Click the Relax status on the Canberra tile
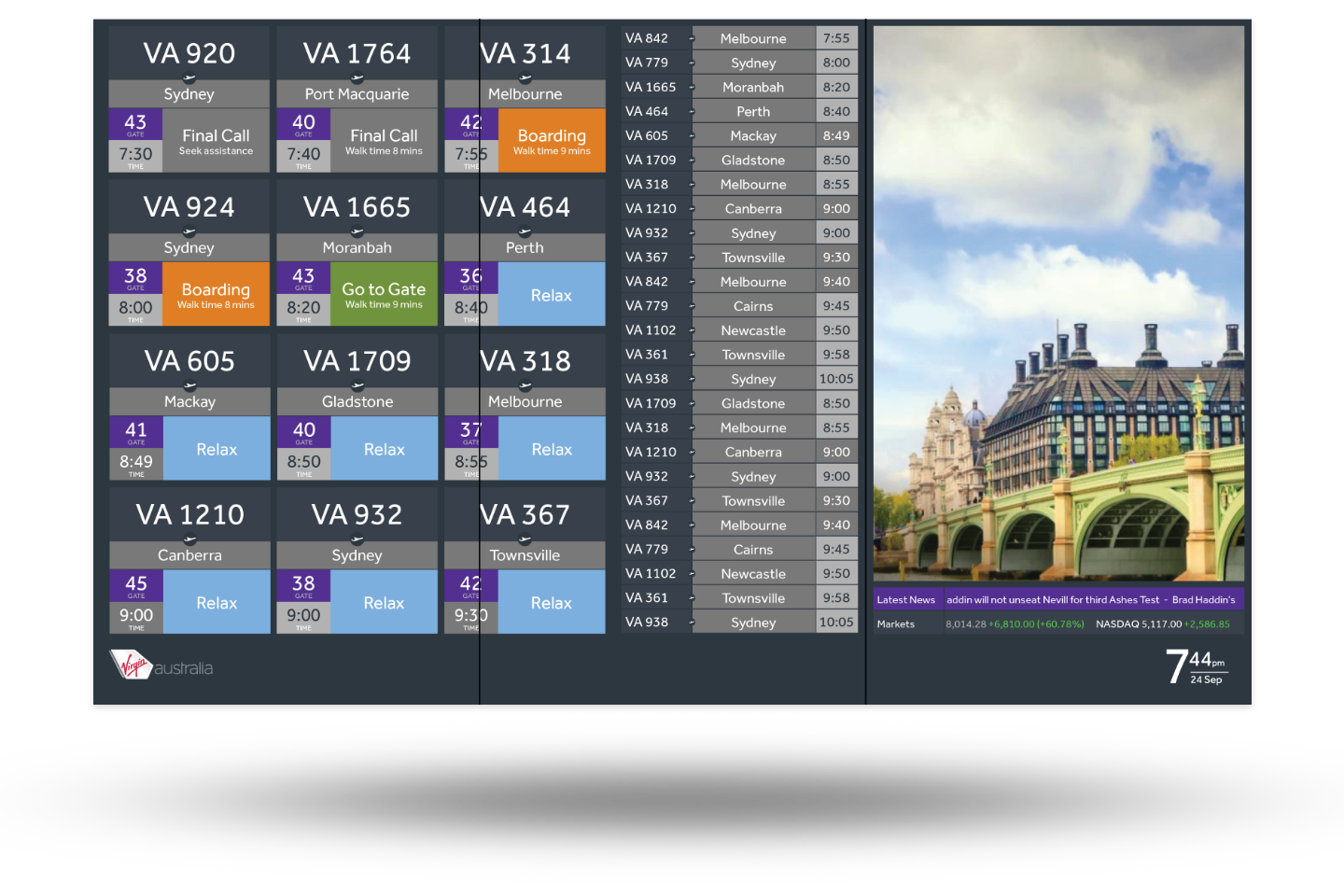The image size is (1344, 896). 217,603
